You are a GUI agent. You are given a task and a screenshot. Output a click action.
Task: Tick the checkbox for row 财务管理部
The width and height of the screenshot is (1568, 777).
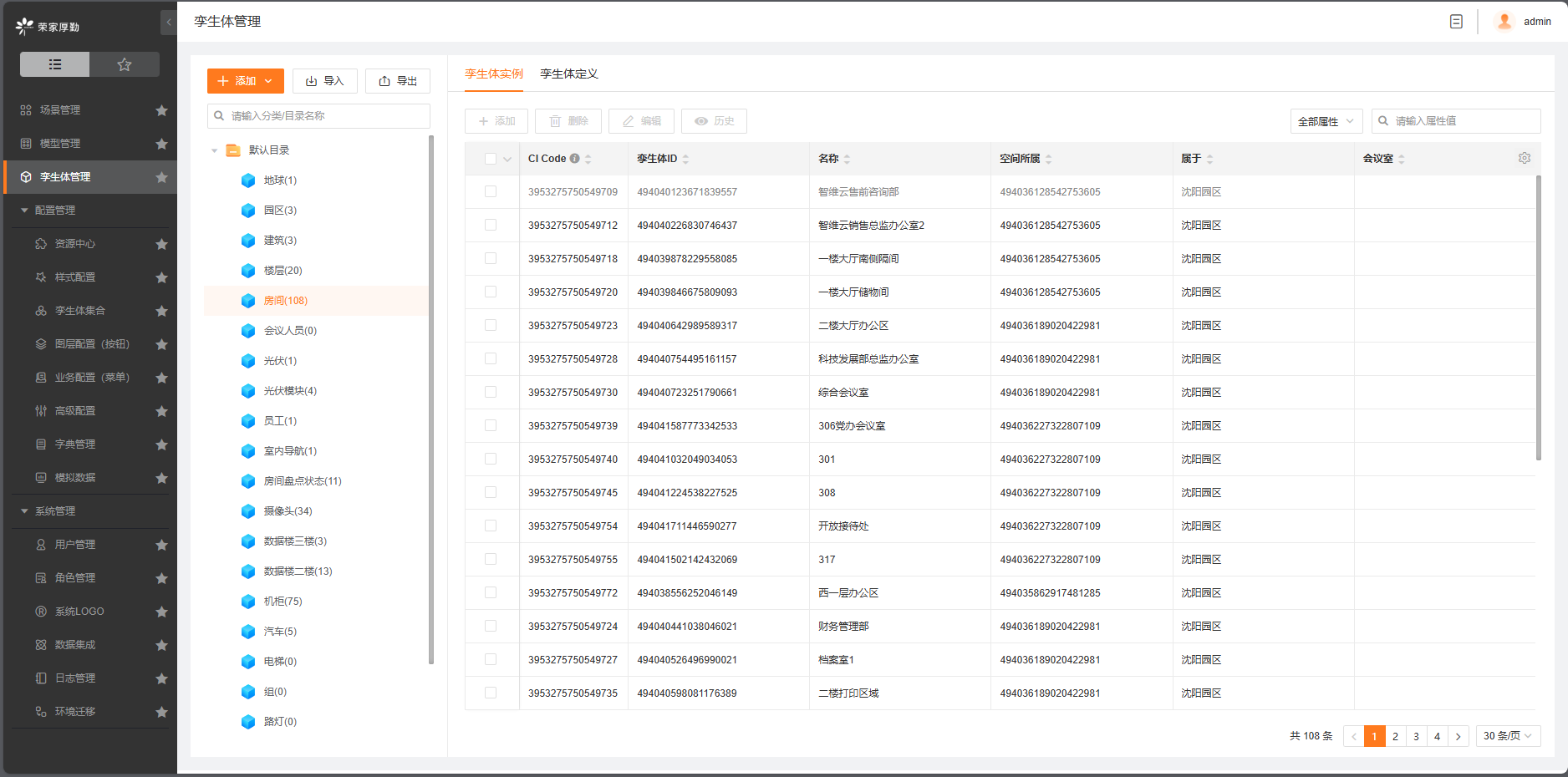click(491, 626)
